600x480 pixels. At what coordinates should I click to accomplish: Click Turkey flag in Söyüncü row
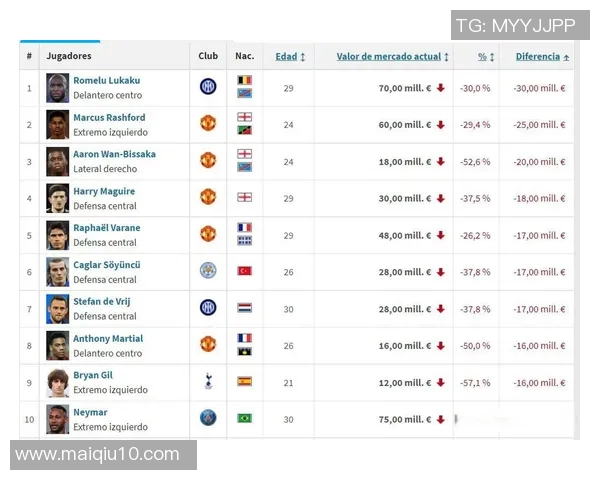coord(244,271)
